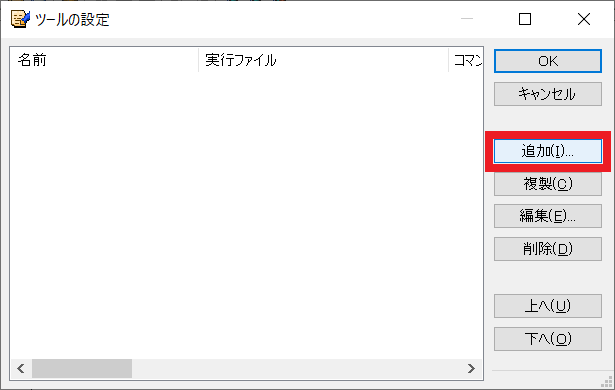Click the 削除(D) button
615x390 pixels.
coord(548,249)
